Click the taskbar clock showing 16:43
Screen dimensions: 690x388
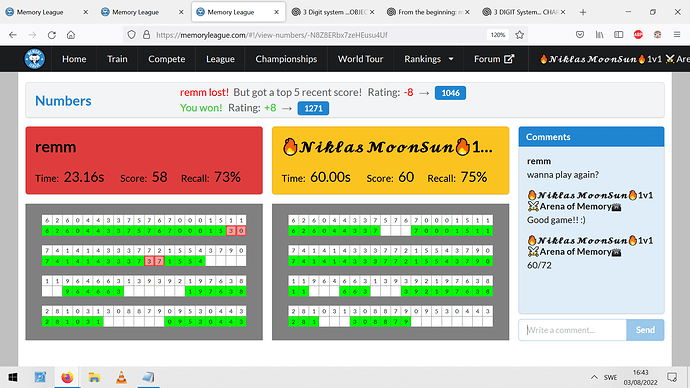pos(640,377)
